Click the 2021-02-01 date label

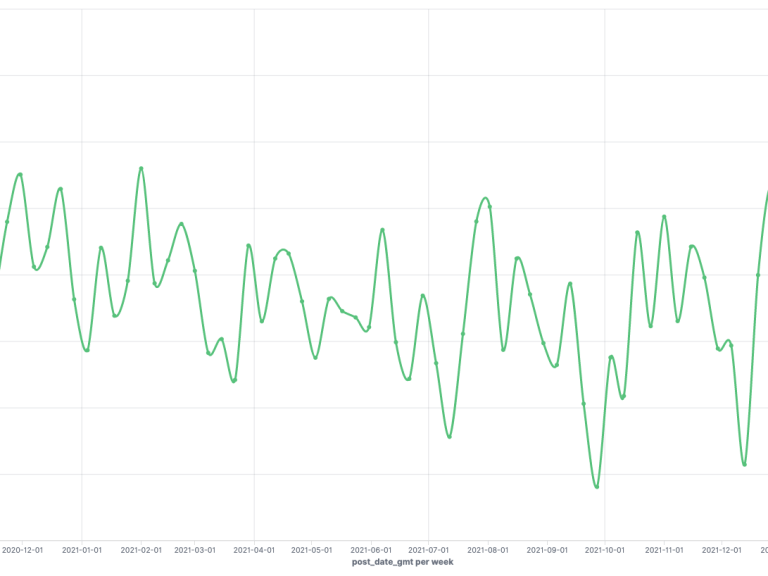[141, 550]
